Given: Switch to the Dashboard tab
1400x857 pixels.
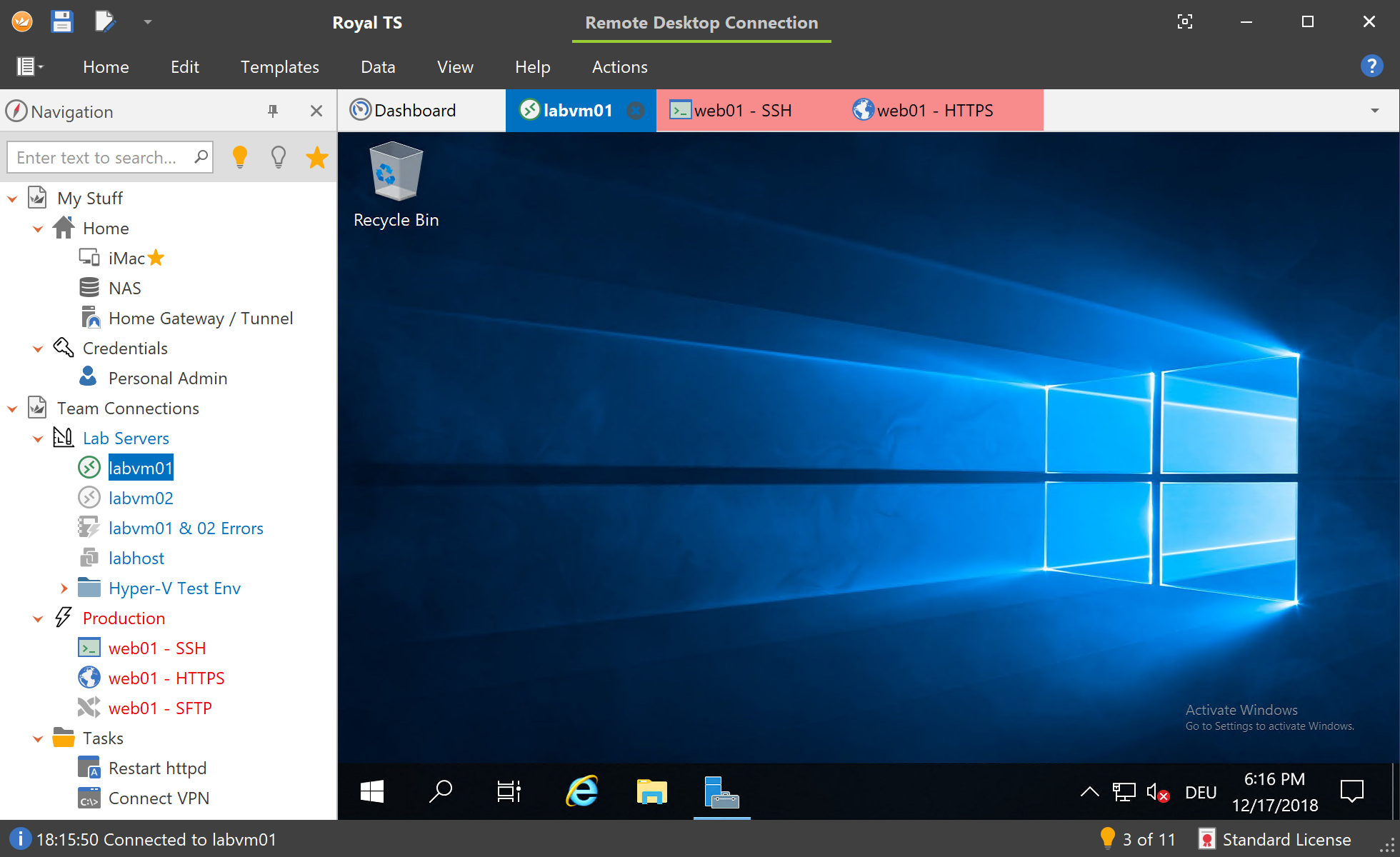Looking at the screenshot, I should coord(421,111).
